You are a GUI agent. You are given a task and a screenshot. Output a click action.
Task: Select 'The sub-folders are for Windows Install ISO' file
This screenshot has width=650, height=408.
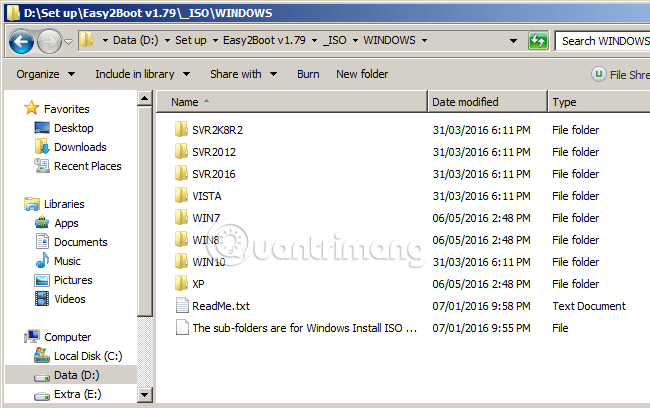pos(304,328)
